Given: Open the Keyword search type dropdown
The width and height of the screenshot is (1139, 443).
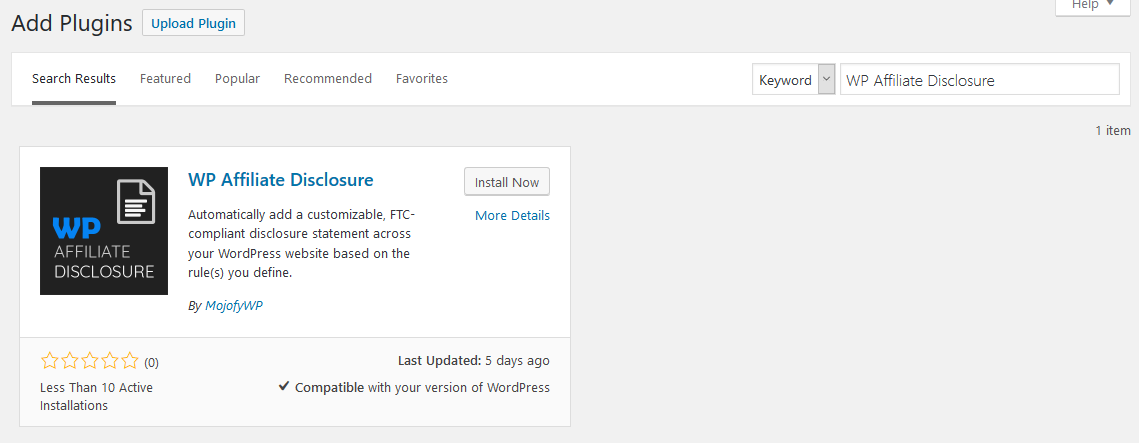Looking at the screenshot, I should tap(793, 79).
